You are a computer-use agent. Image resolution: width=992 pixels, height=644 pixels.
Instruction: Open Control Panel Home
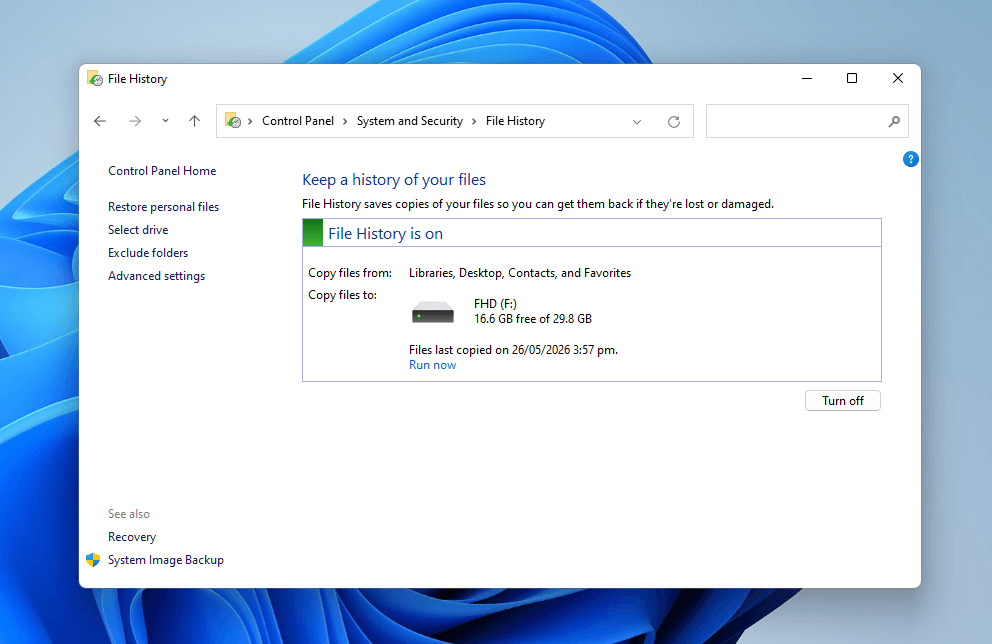(x=162, y=171)
